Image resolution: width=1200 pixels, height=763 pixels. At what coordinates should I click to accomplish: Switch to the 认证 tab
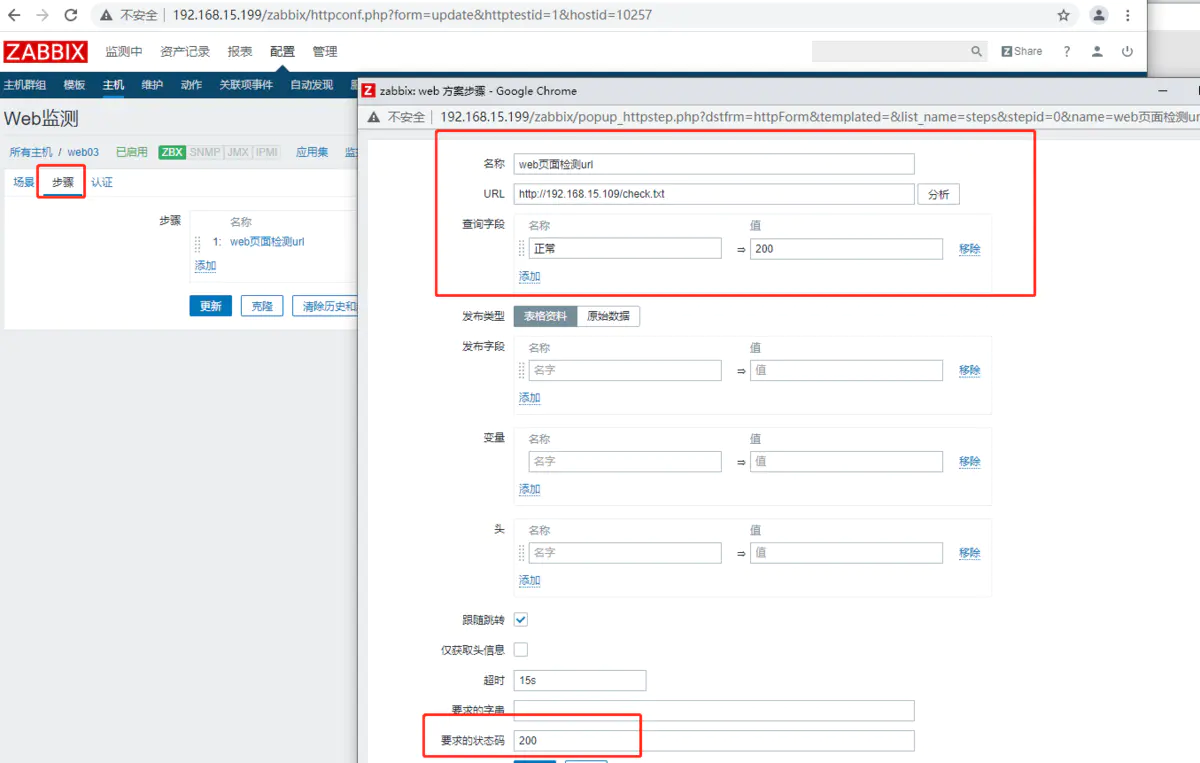pos(102,182)
